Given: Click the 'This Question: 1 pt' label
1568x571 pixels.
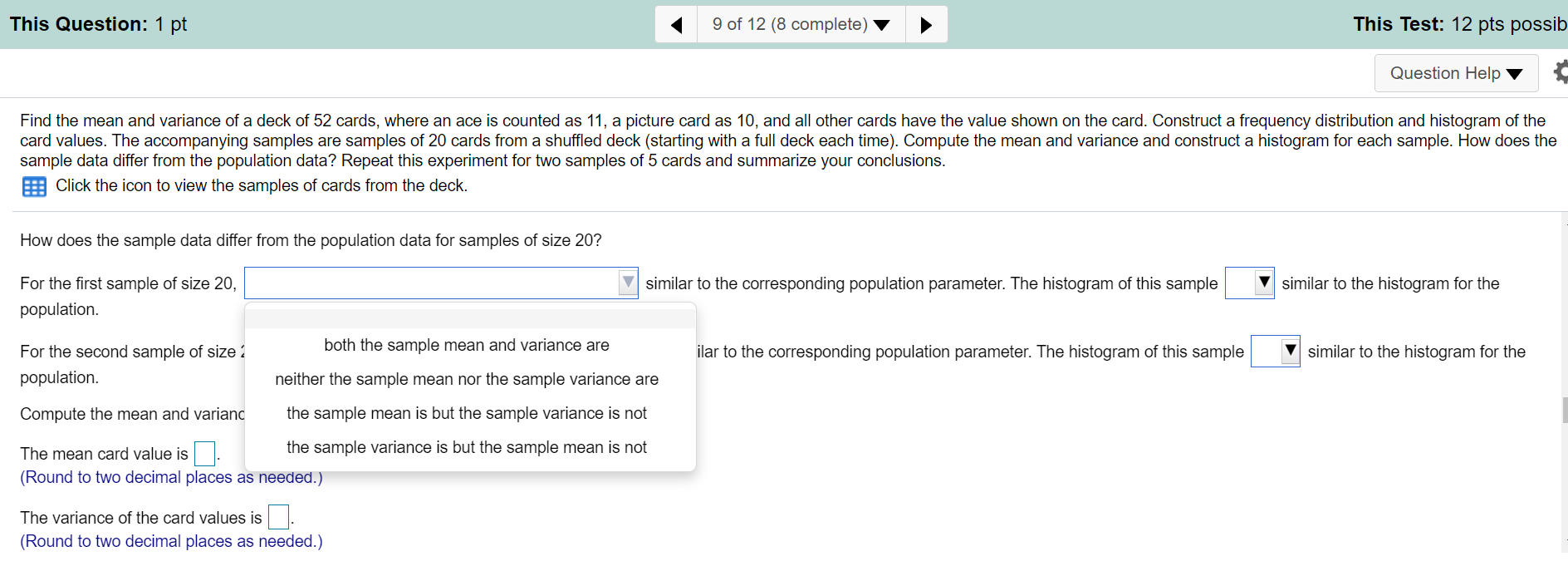Looking at the screenshot, I should coord(99,24).
